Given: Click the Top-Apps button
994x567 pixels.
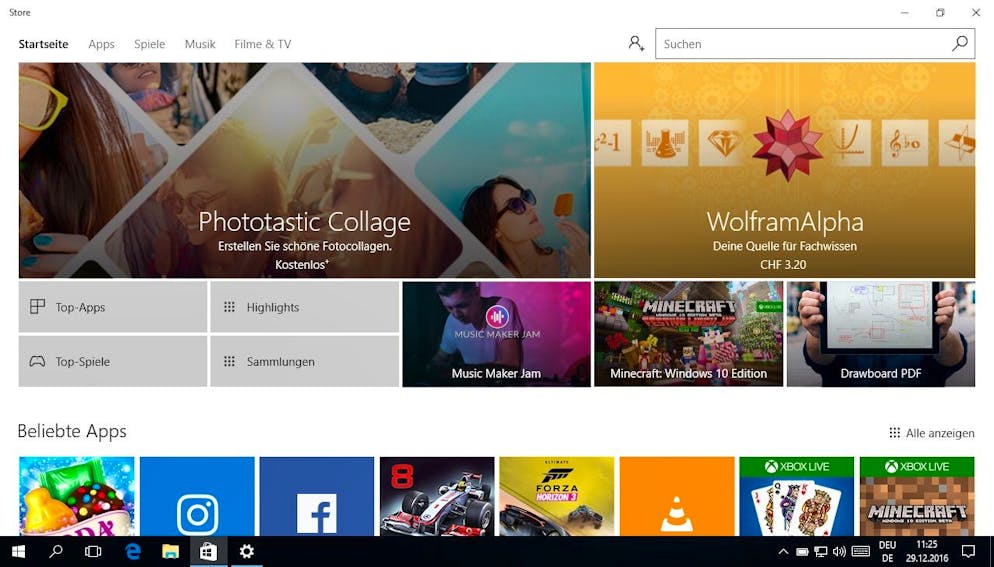Looking at the screenshot, I should 113,307.
